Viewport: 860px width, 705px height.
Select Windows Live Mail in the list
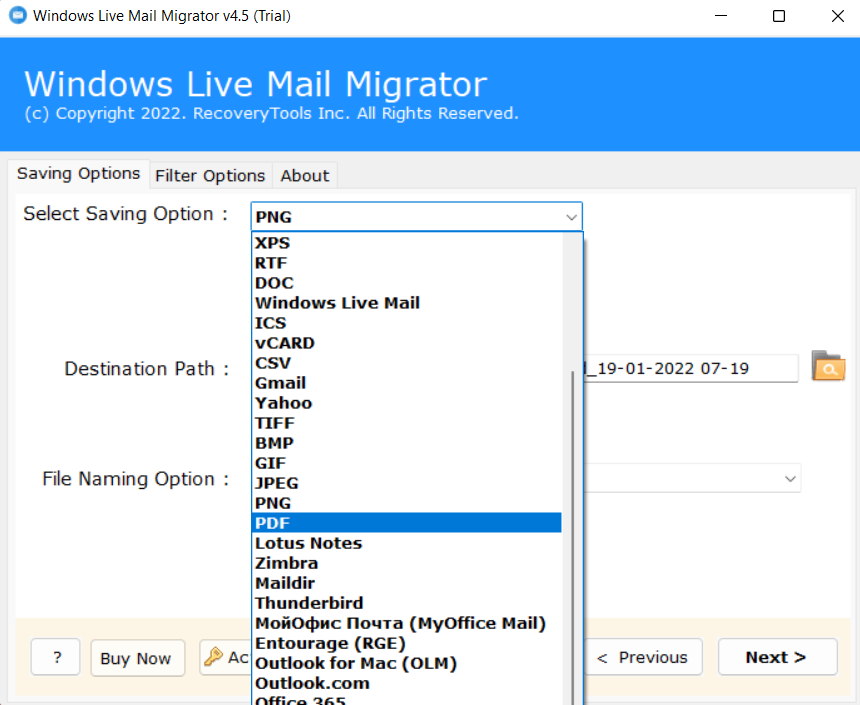pyautogui.click(x=407, y=303)
